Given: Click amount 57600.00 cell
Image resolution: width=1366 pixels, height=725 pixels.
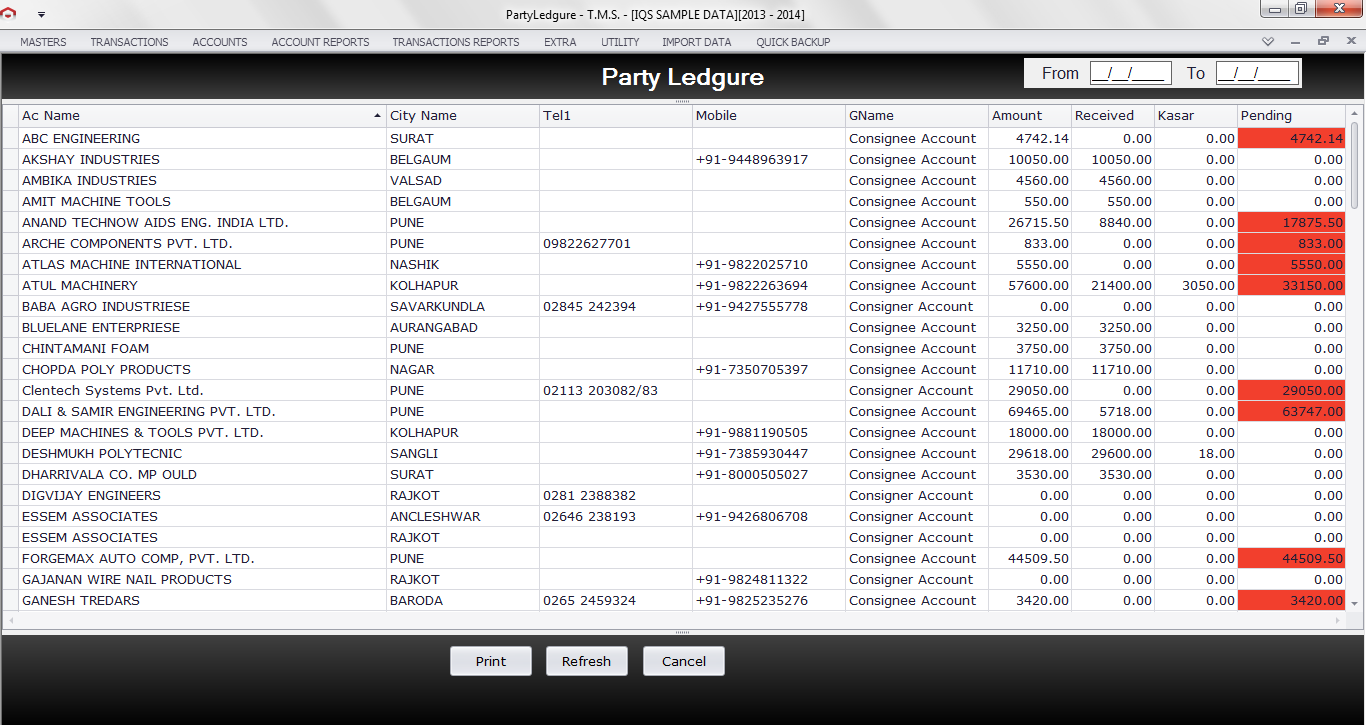Looking at the screenshot, I should 1030,285.
